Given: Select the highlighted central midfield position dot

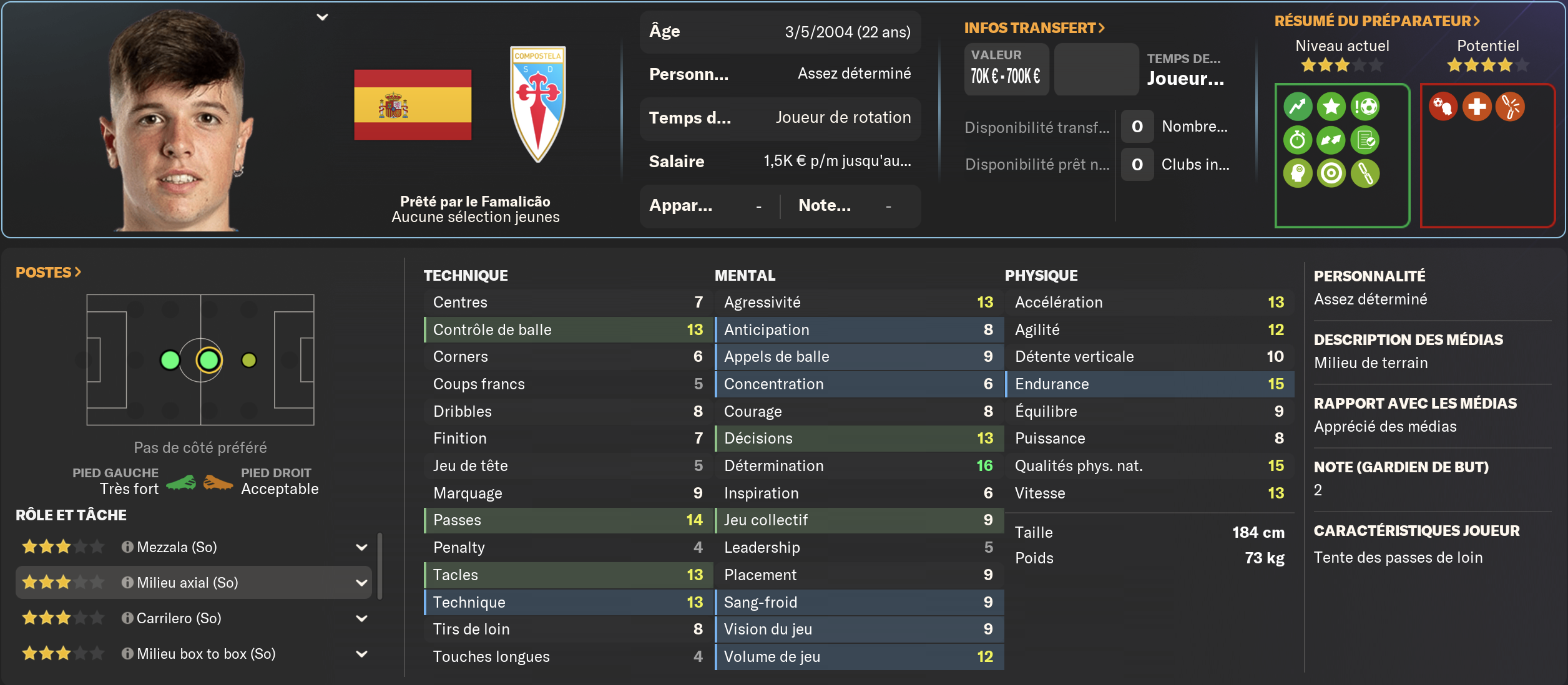Looking at the screenshot, I should 208,360.
